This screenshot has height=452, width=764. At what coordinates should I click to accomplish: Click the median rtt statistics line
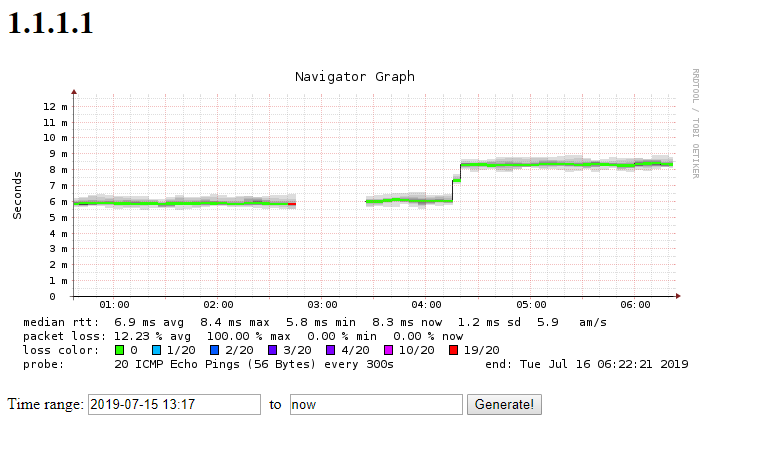(314, 322)
